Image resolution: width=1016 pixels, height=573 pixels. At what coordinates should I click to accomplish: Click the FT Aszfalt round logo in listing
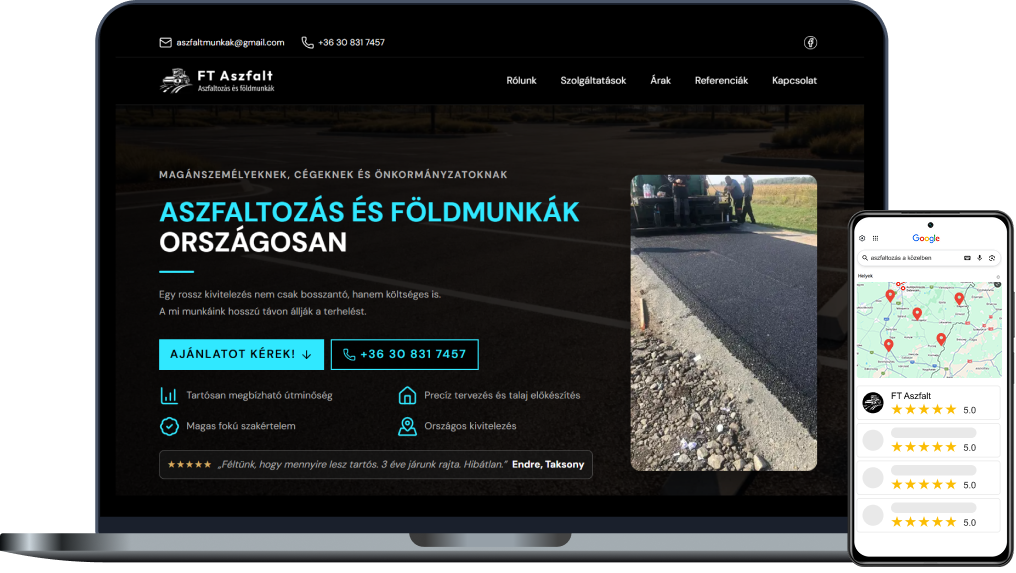pyautogui.click(x=873, y=403)
